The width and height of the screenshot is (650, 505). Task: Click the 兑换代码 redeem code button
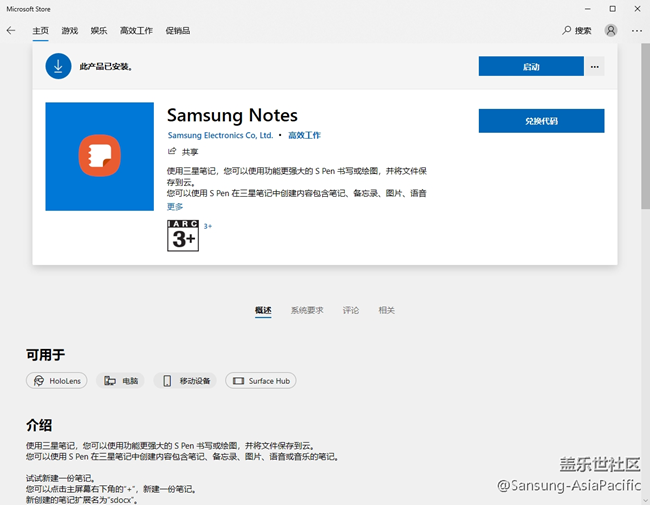[541, 121]
